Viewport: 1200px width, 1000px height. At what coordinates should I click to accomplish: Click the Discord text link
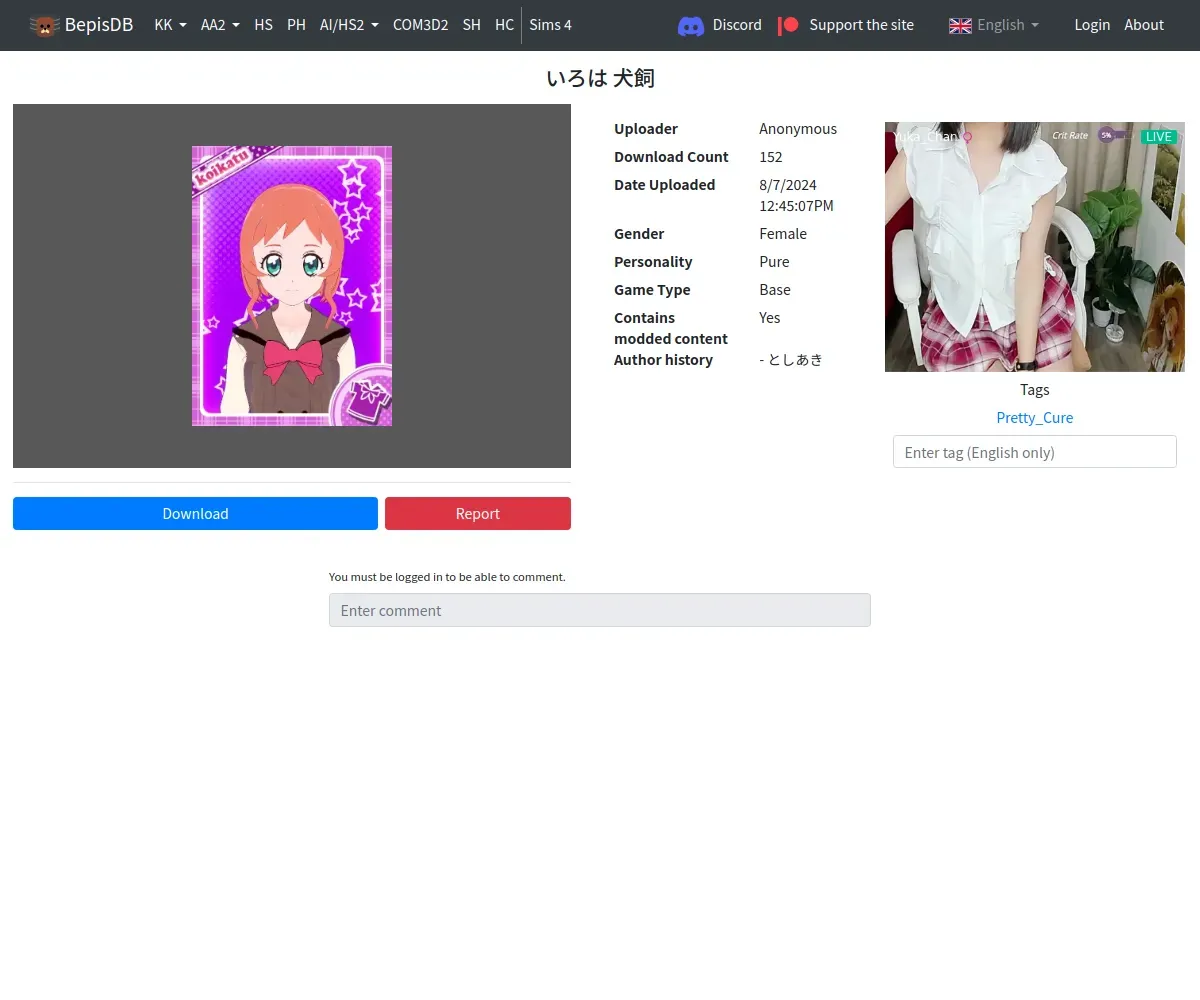(737, 25)
